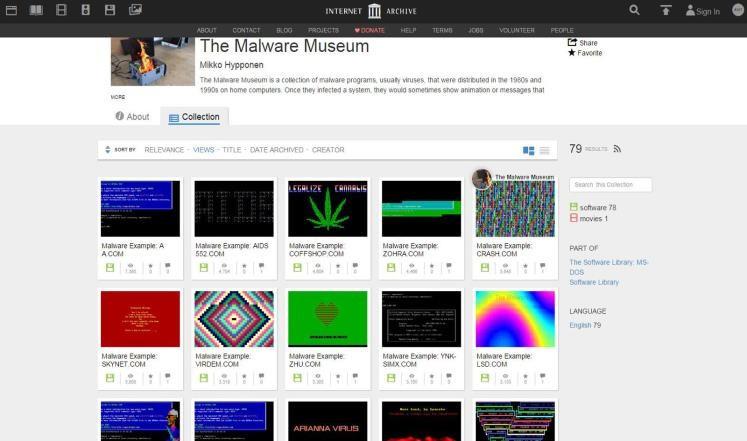Click the Search this Collection field
The width and height of the screenshot is (747, 441).
[611, 185]
